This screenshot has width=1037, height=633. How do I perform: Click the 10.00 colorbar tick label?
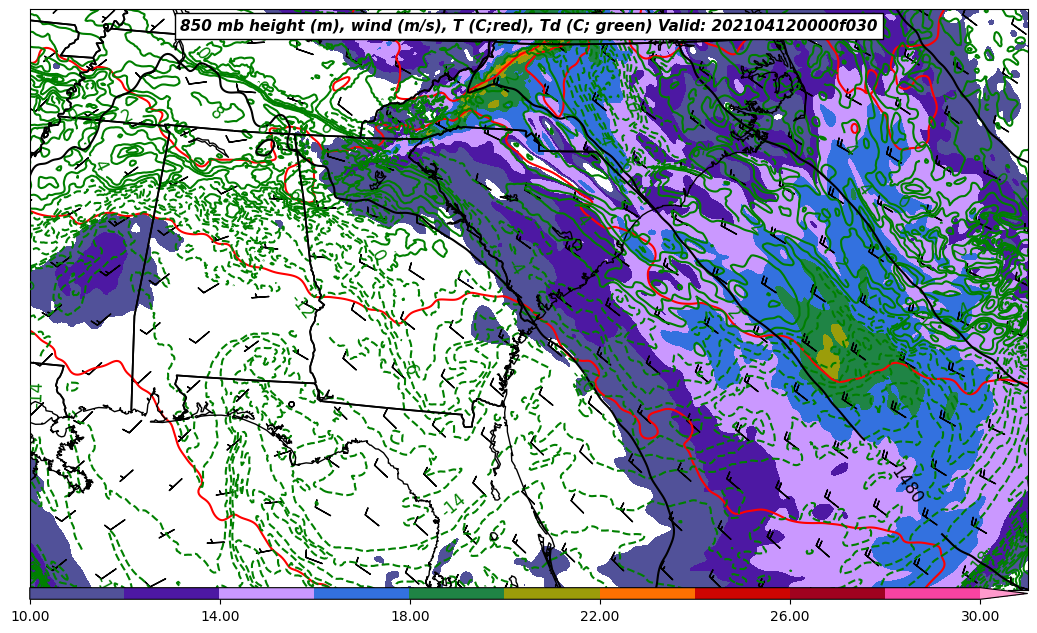[x=30, y=616]
